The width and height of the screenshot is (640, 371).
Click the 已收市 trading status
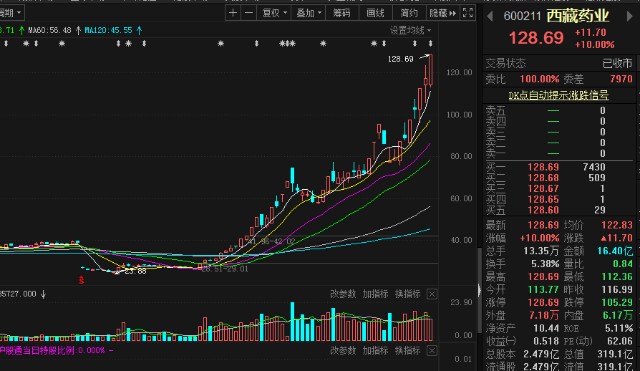[617, 63]
